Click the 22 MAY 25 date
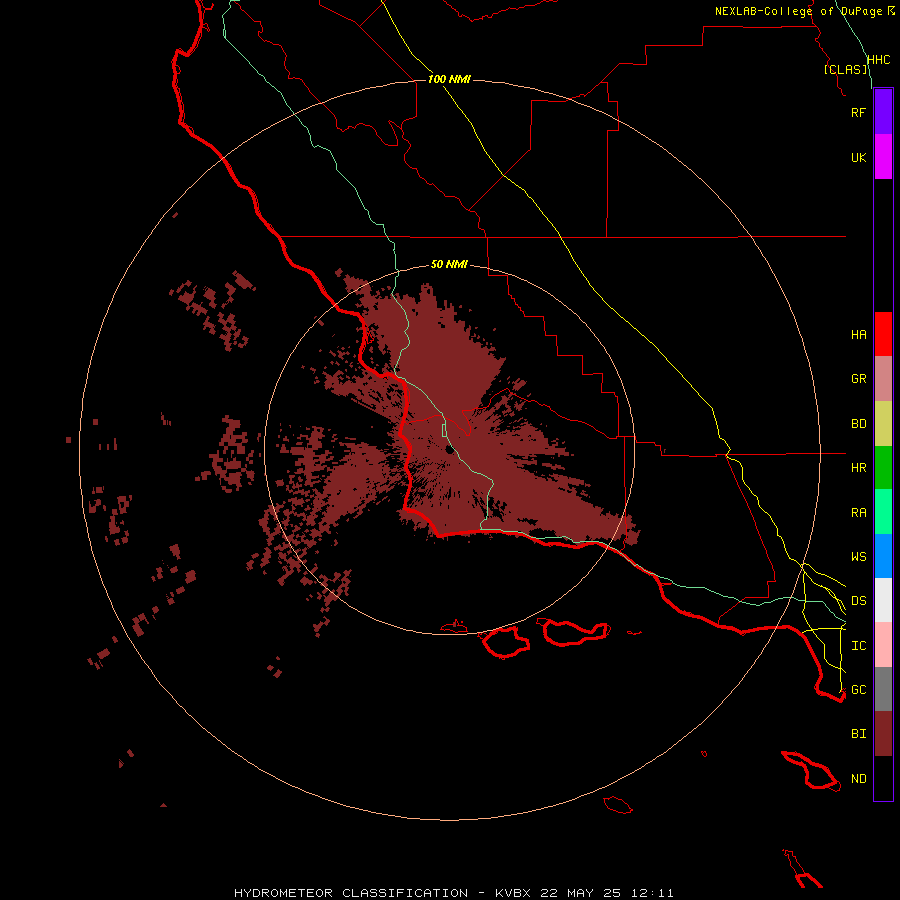 [x=581, y=893]
